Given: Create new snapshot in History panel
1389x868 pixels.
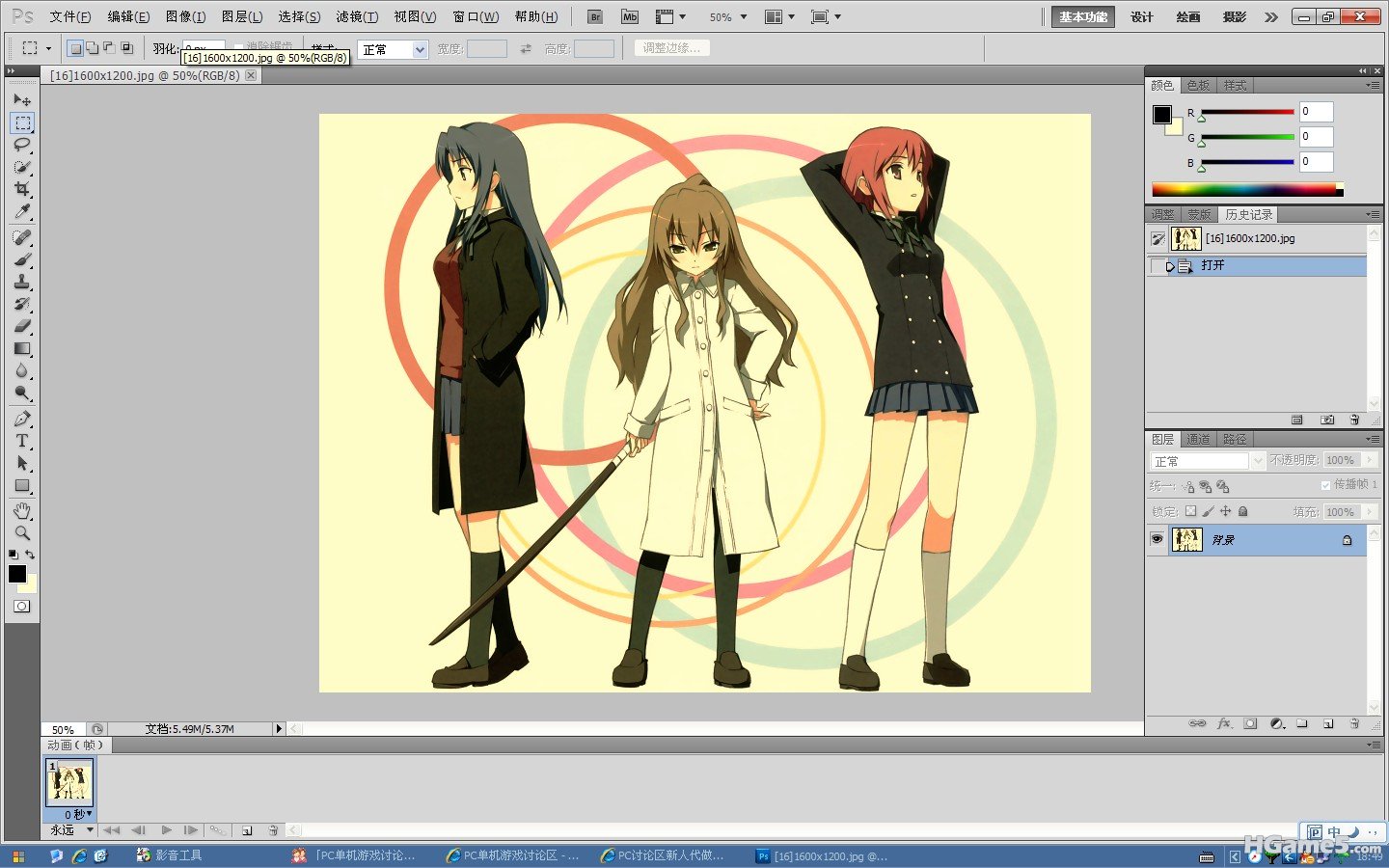Looking at the screenshot, I should coord(1327,420).
